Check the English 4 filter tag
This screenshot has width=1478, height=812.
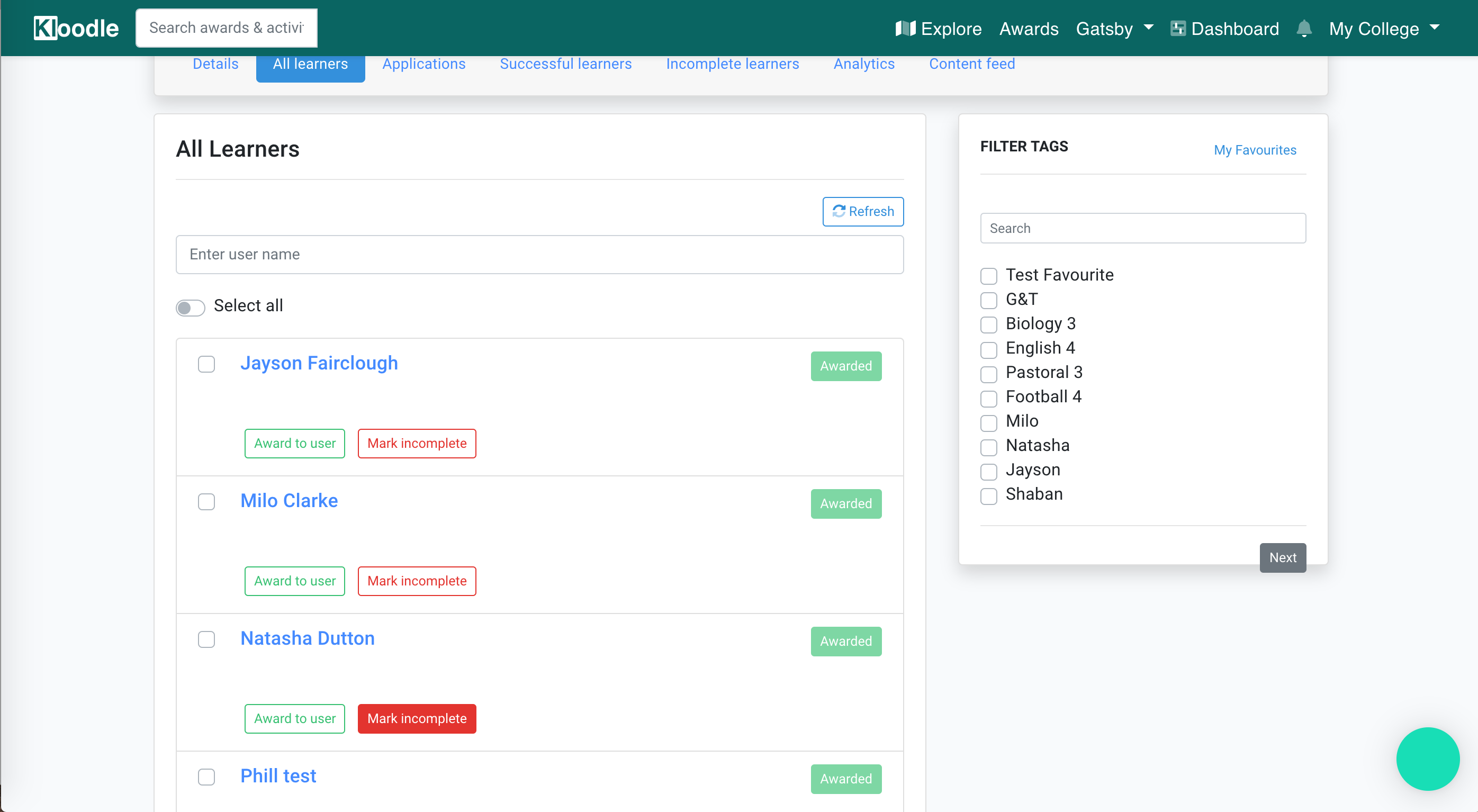988,349
